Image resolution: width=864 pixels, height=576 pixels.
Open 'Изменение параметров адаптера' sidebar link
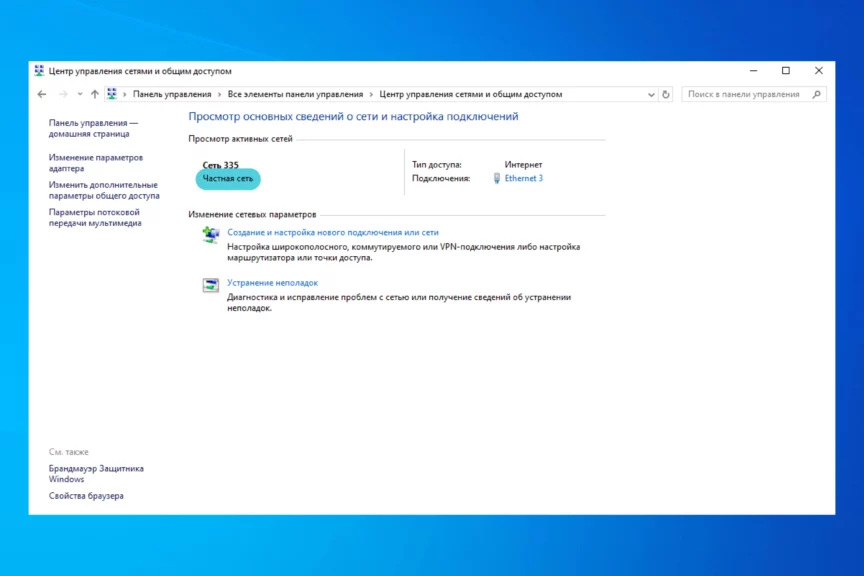(96, 163)
